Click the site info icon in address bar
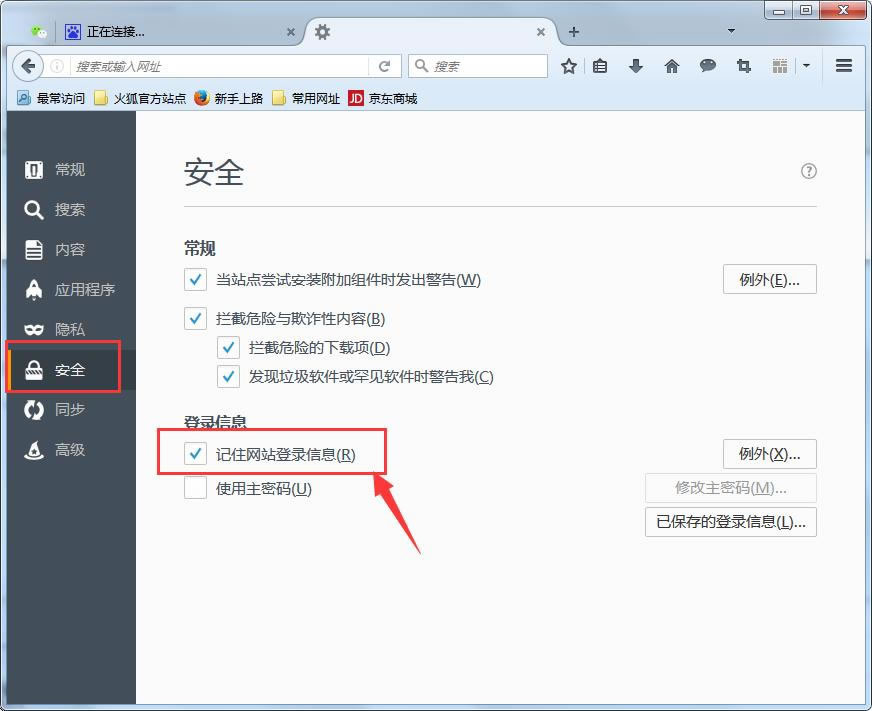 (x=57, y=66)
